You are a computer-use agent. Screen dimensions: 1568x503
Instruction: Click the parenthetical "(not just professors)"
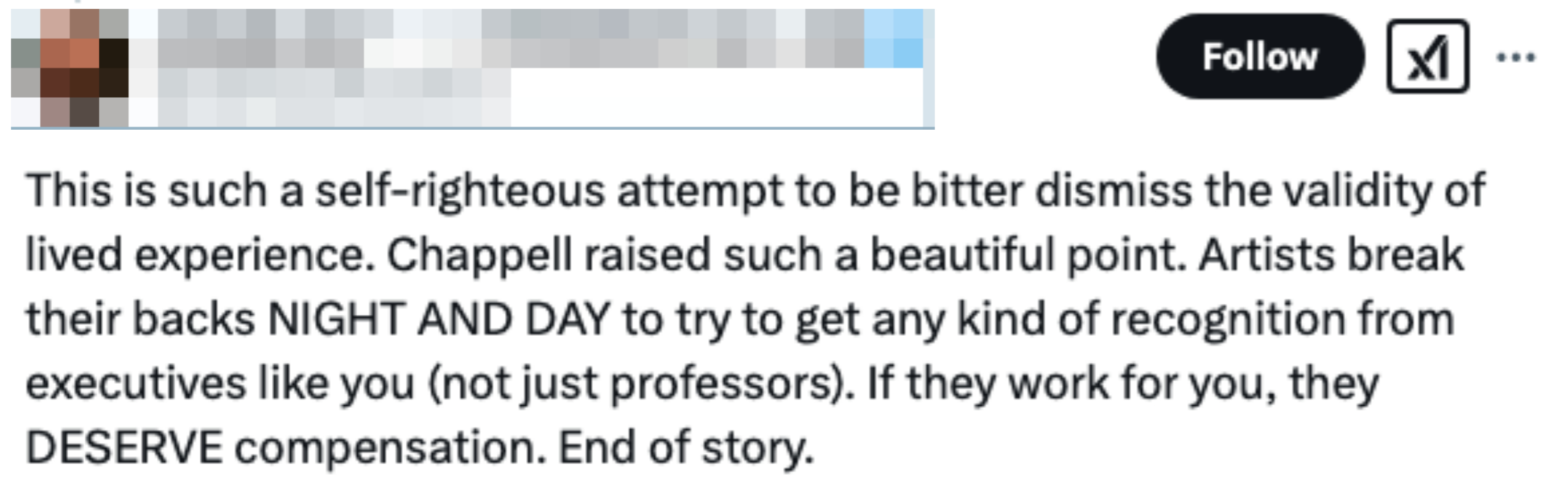click(641, 384)
